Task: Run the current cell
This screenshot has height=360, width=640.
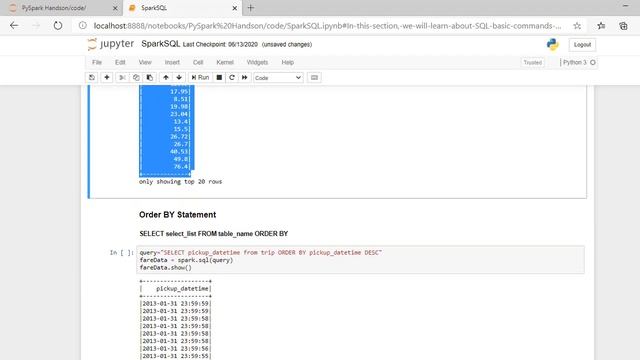Action: click(200, 78)
